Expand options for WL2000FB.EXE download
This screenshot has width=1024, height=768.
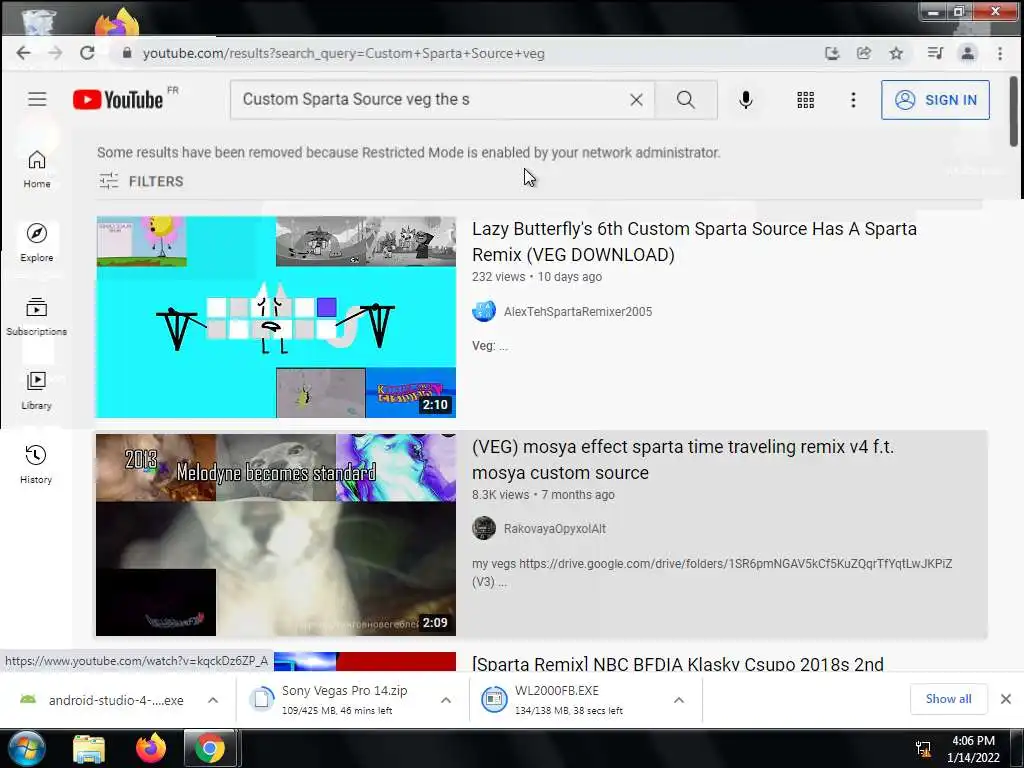[679, 700]
